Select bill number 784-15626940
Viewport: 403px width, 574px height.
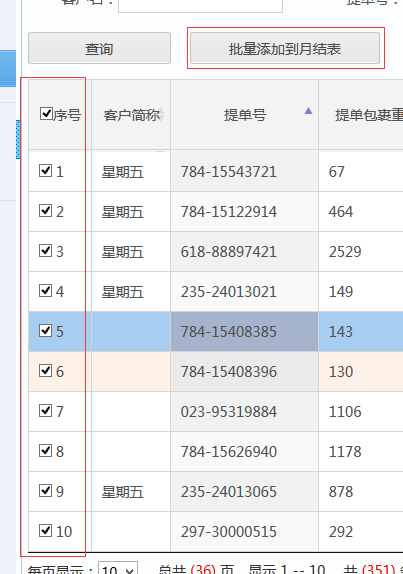228,451
